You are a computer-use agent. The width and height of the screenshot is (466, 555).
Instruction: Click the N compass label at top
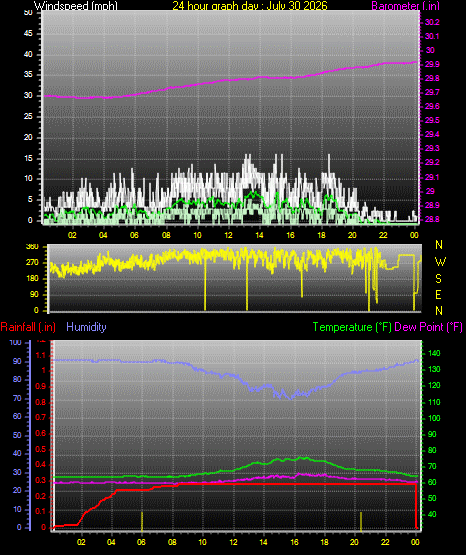tap(439, 245)
